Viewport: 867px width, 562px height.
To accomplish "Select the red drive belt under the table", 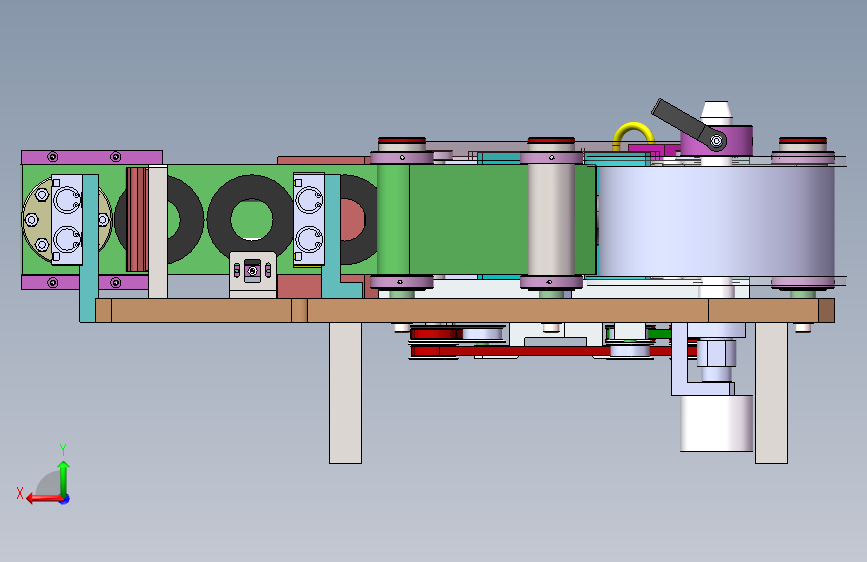I will tap(553, 351).
